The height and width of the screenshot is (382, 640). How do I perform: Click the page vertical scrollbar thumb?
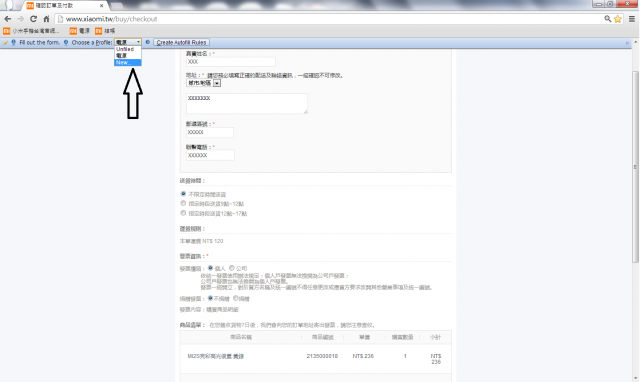pos(635,167)
